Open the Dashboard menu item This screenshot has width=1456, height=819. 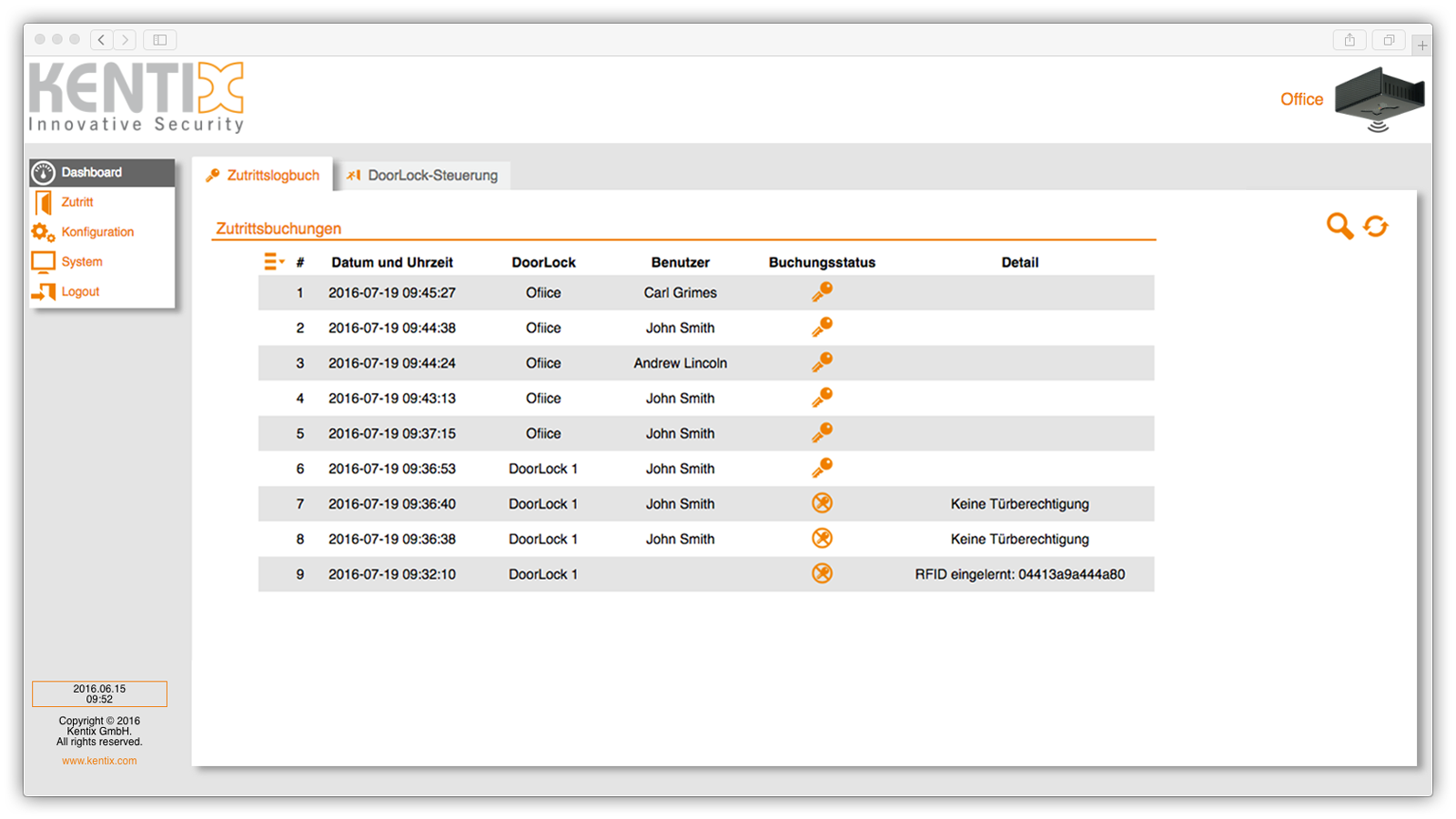(102, 172)
